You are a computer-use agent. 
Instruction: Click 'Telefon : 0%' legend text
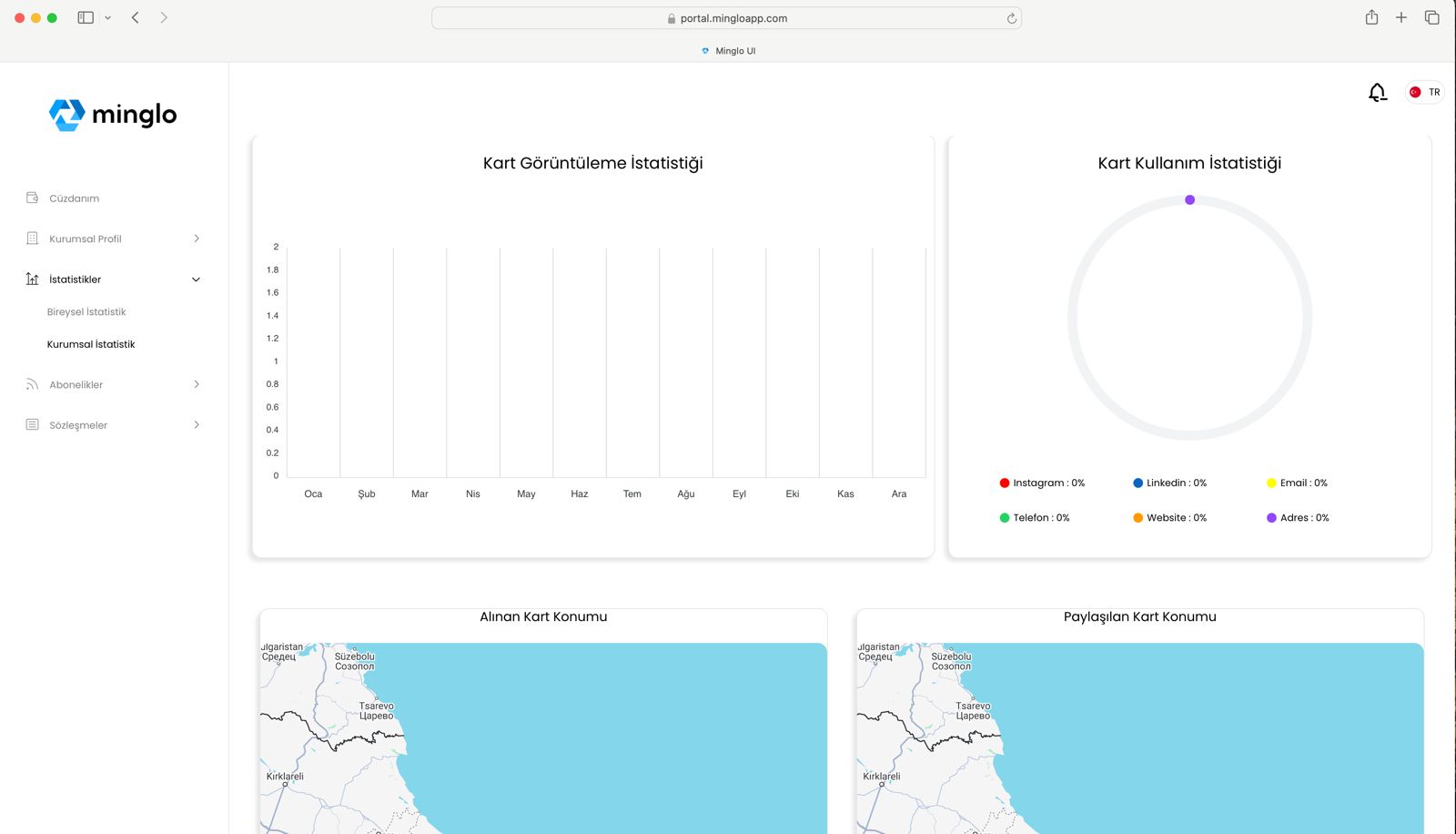point(1041,517)
